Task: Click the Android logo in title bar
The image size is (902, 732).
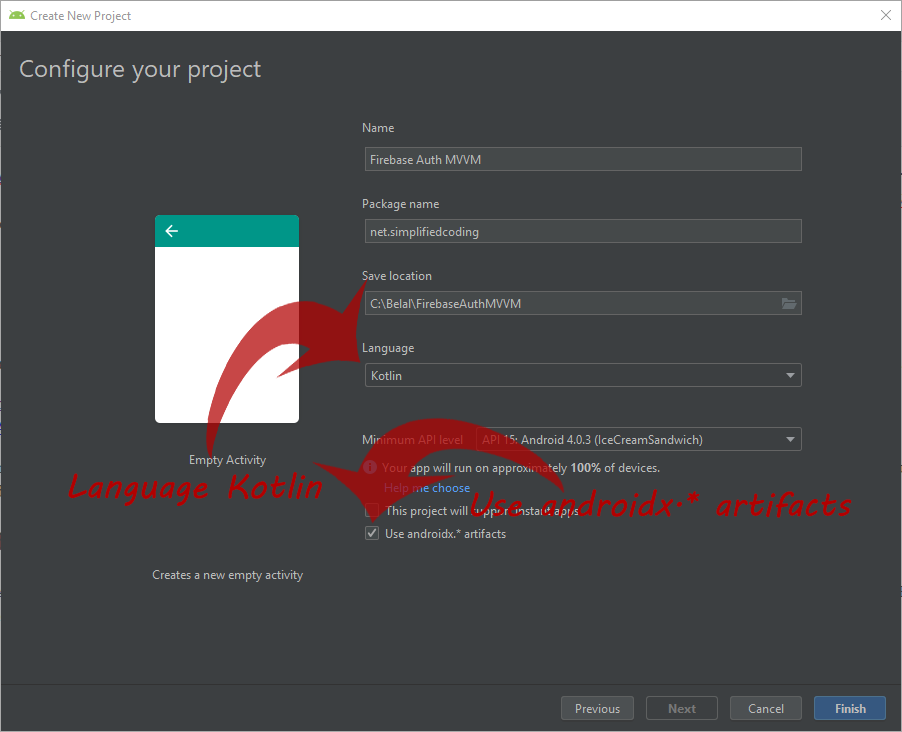Action: point(17,15)
